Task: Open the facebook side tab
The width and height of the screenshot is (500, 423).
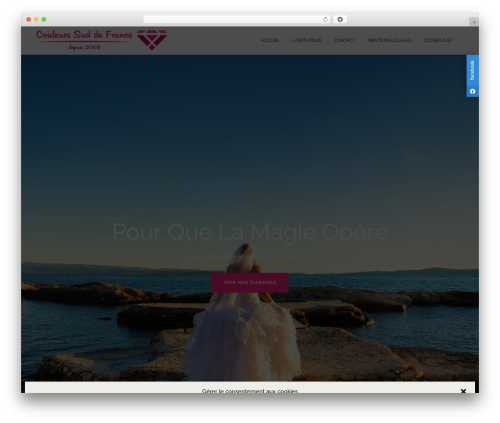Action: tap(472, 70)
